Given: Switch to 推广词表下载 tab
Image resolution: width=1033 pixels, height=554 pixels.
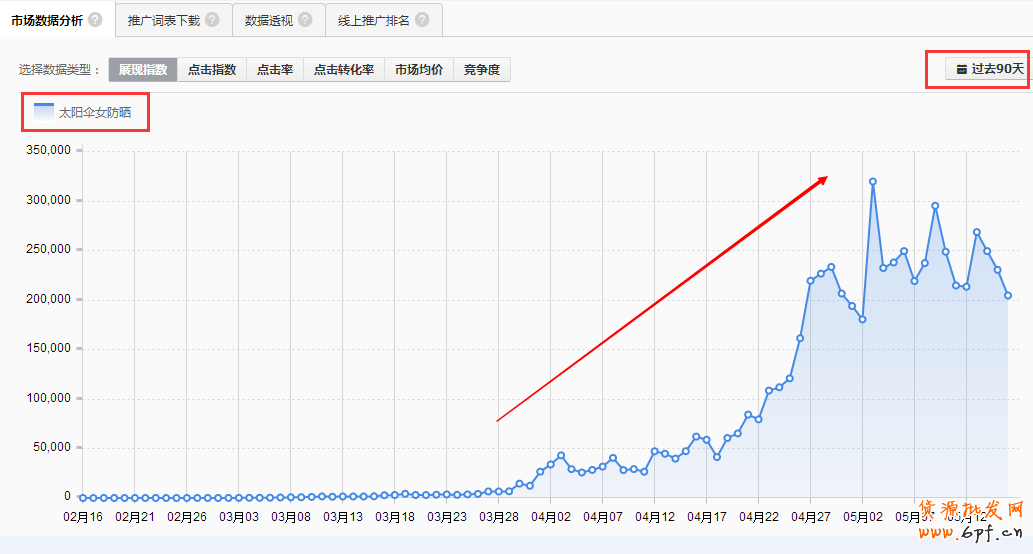Looking at the screenshot, I should coord(164,20).
